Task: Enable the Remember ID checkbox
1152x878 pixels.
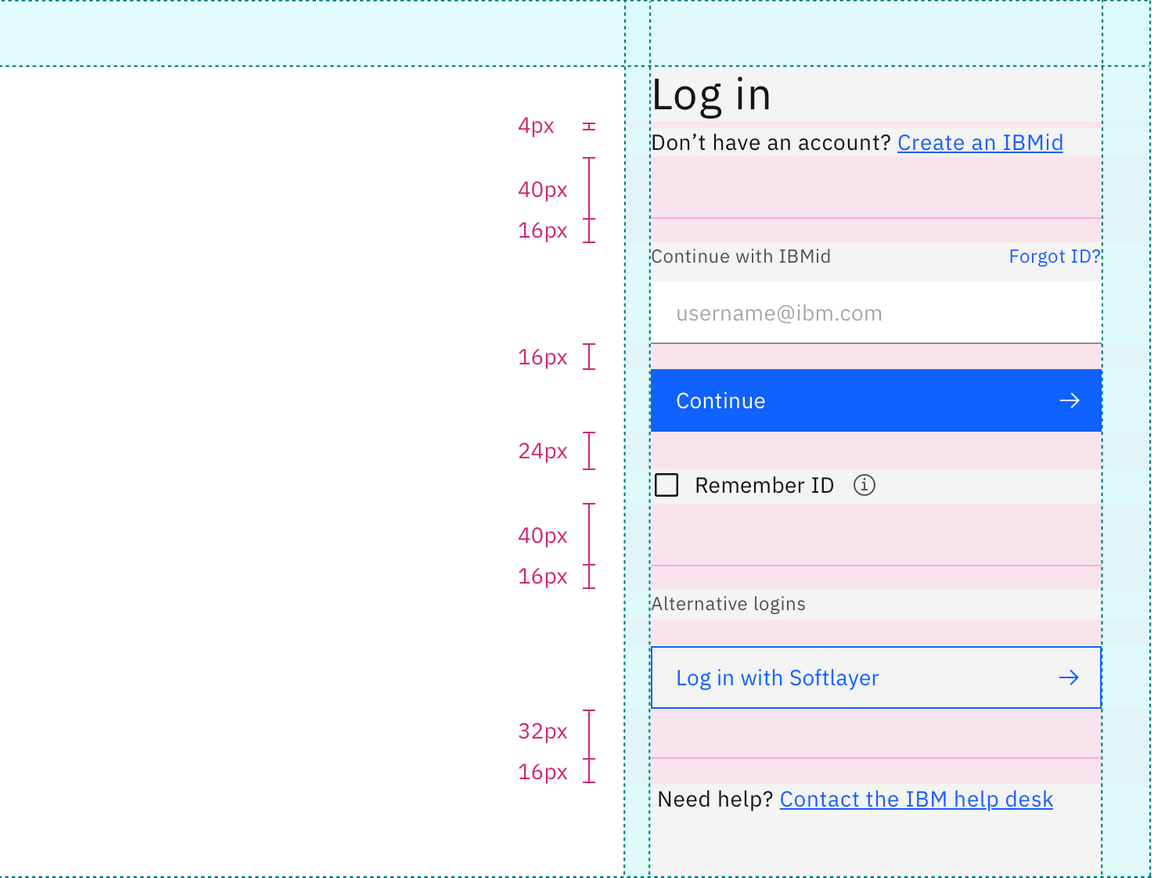Action: point(666,485)
